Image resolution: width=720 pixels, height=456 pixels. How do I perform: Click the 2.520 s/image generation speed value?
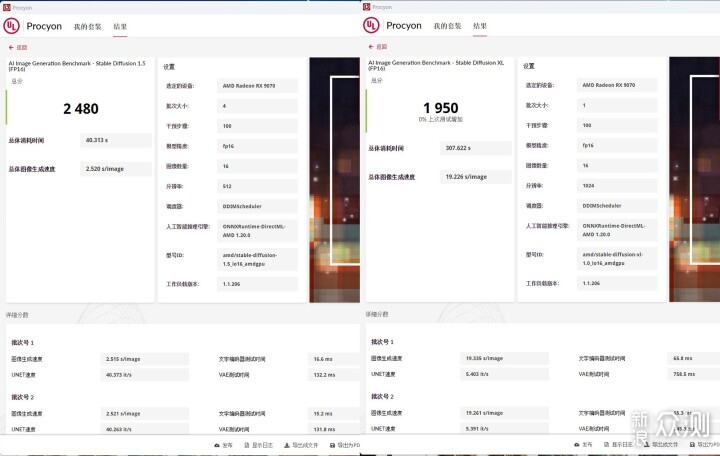coord(116,169)
